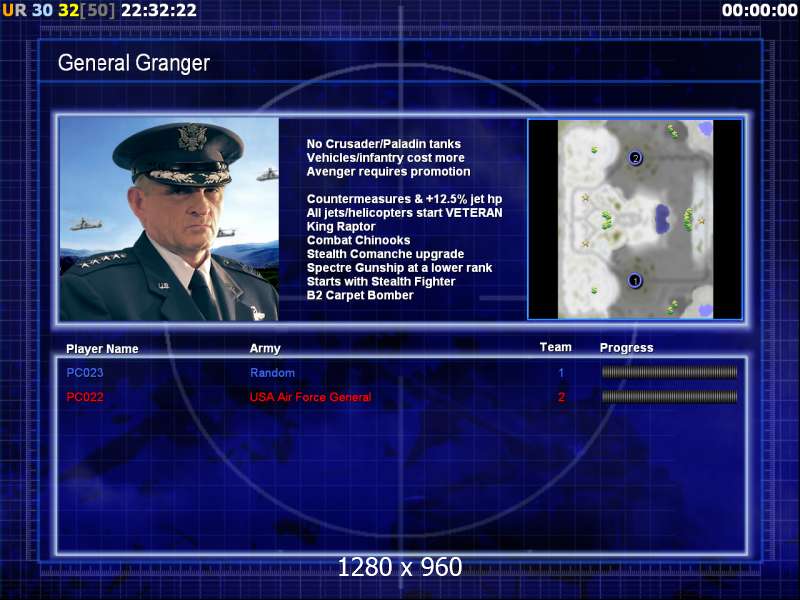Click start position marker 2 on minimap
Image resolution: width=800 pixels, height=600 pixels.
tap(635, 158)
